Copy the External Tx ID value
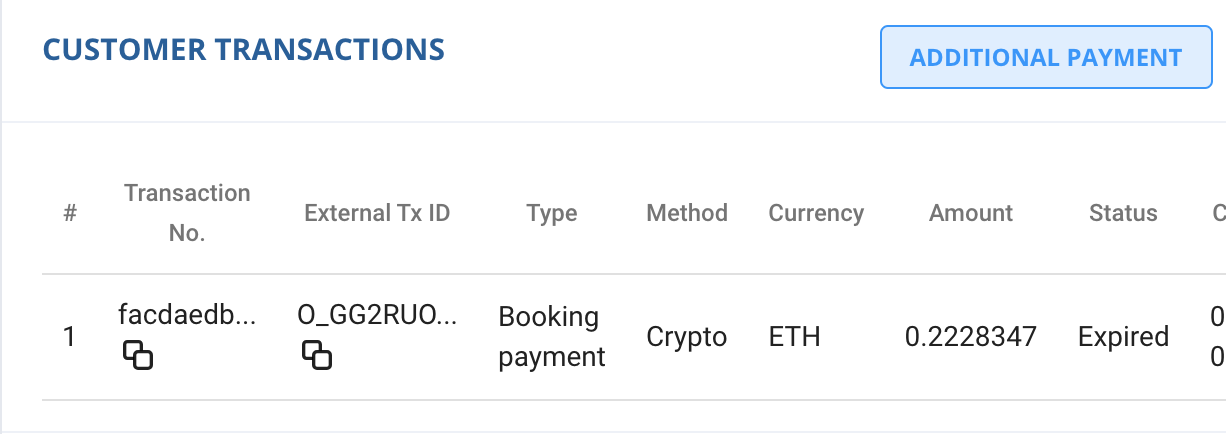The height and width of the screenshot is (434, 1226). click(x=317, y=355)
